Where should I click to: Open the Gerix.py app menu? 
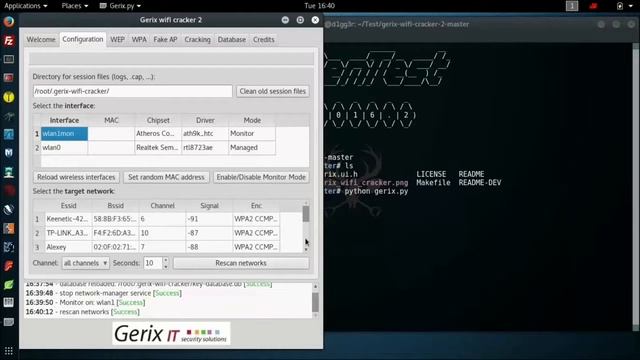(120, 6)
